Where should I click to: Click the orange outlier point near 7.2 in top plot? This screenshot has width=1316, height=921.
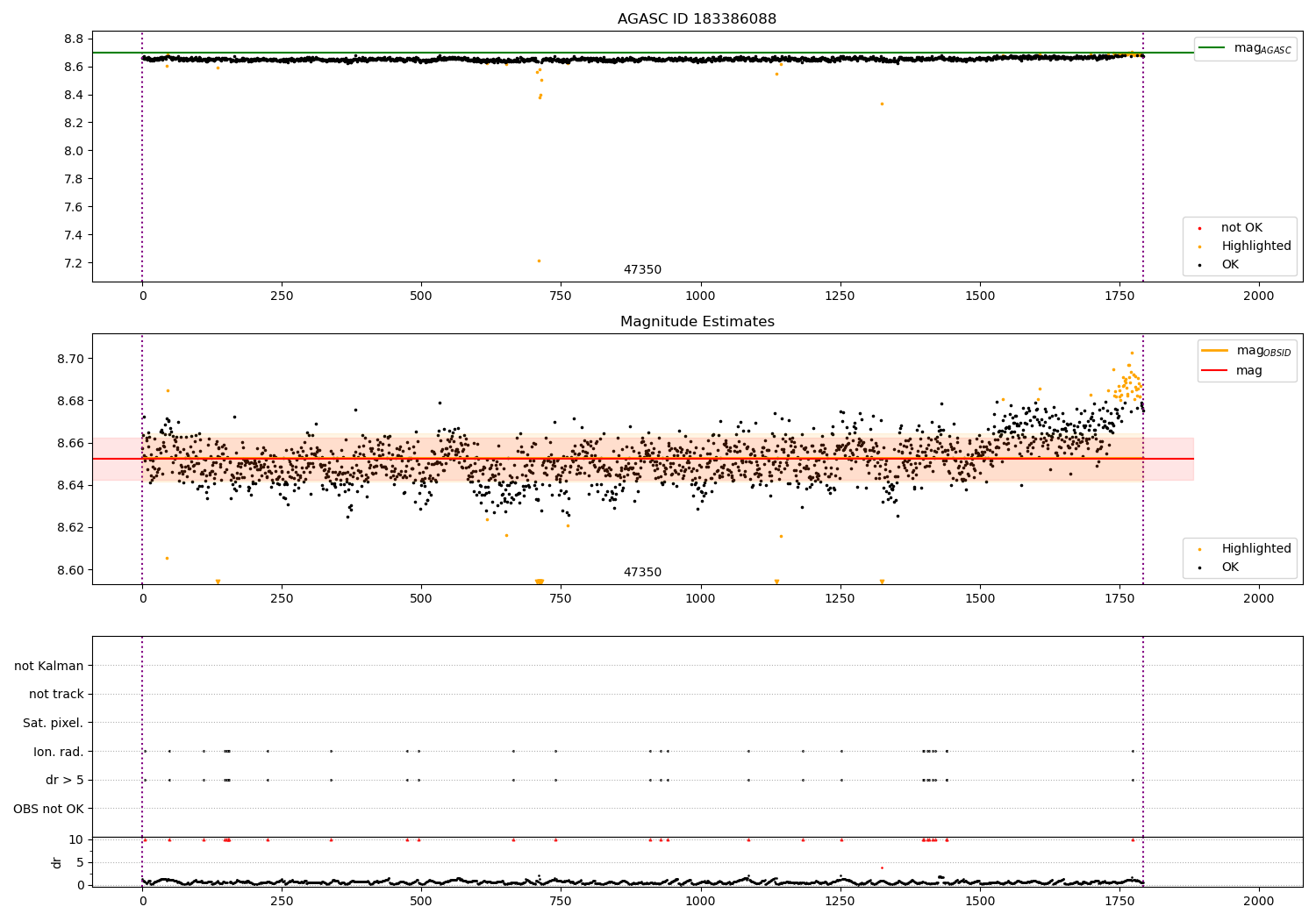(x=539, y=261)
